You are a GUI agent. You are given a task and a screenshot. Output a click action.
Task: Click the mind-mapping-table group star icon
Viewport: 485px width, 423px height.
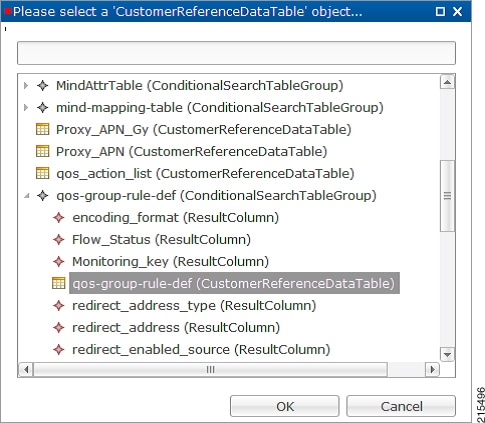pyautogui.click(x=43, y=107)
